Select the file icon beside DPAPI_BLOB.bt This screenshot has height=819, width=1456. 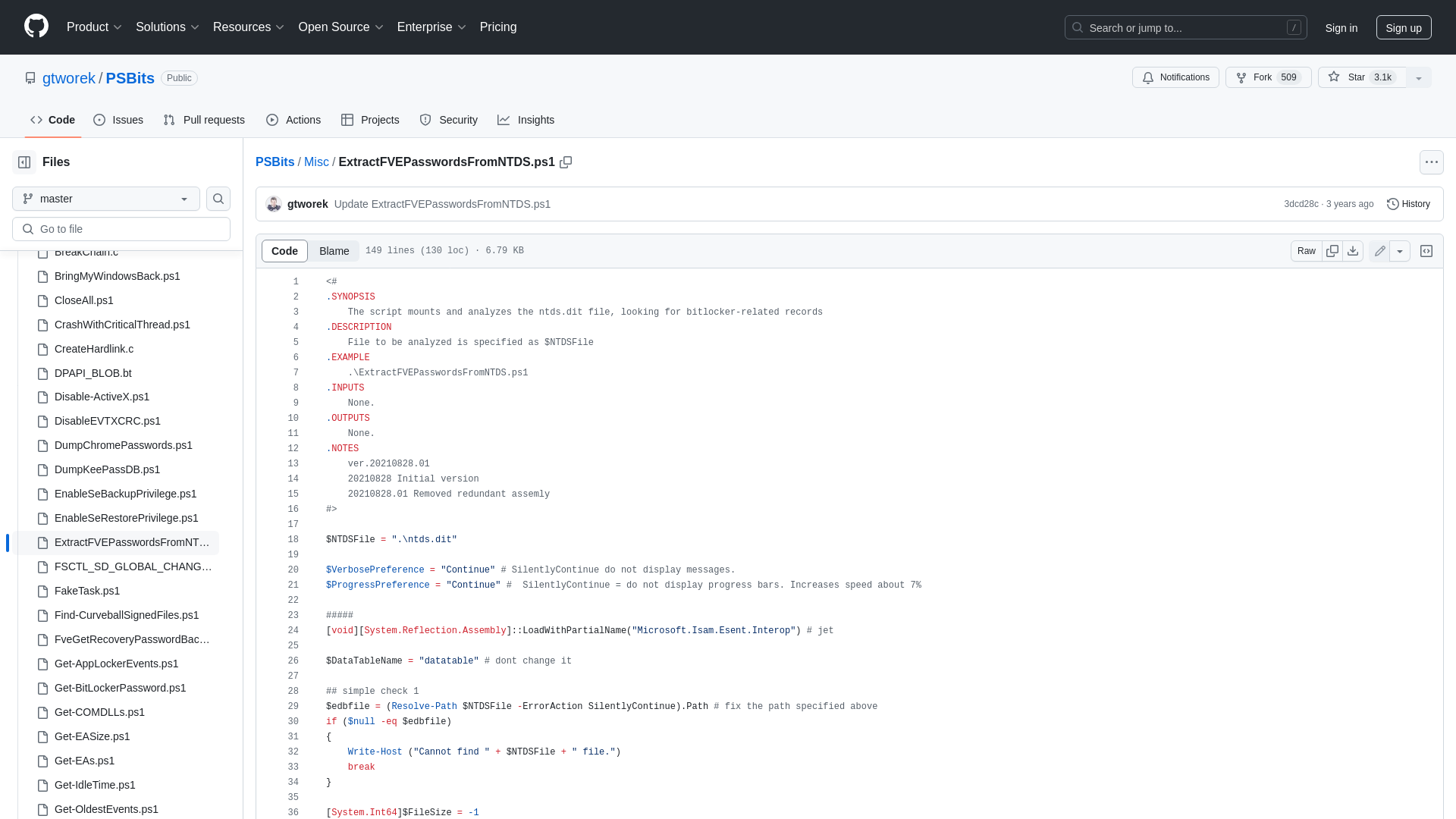(x=43, y=373)
